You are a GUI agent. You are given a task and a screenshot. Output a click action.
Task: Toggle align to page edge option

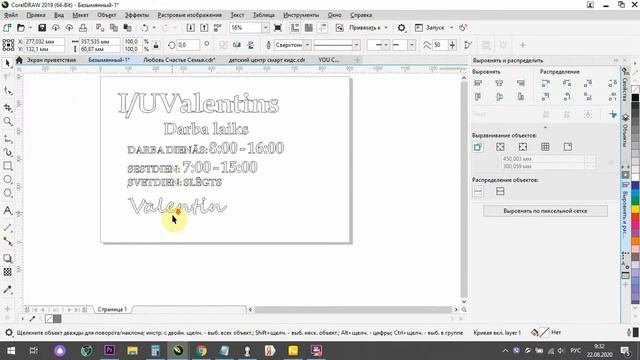pos(500,147)
